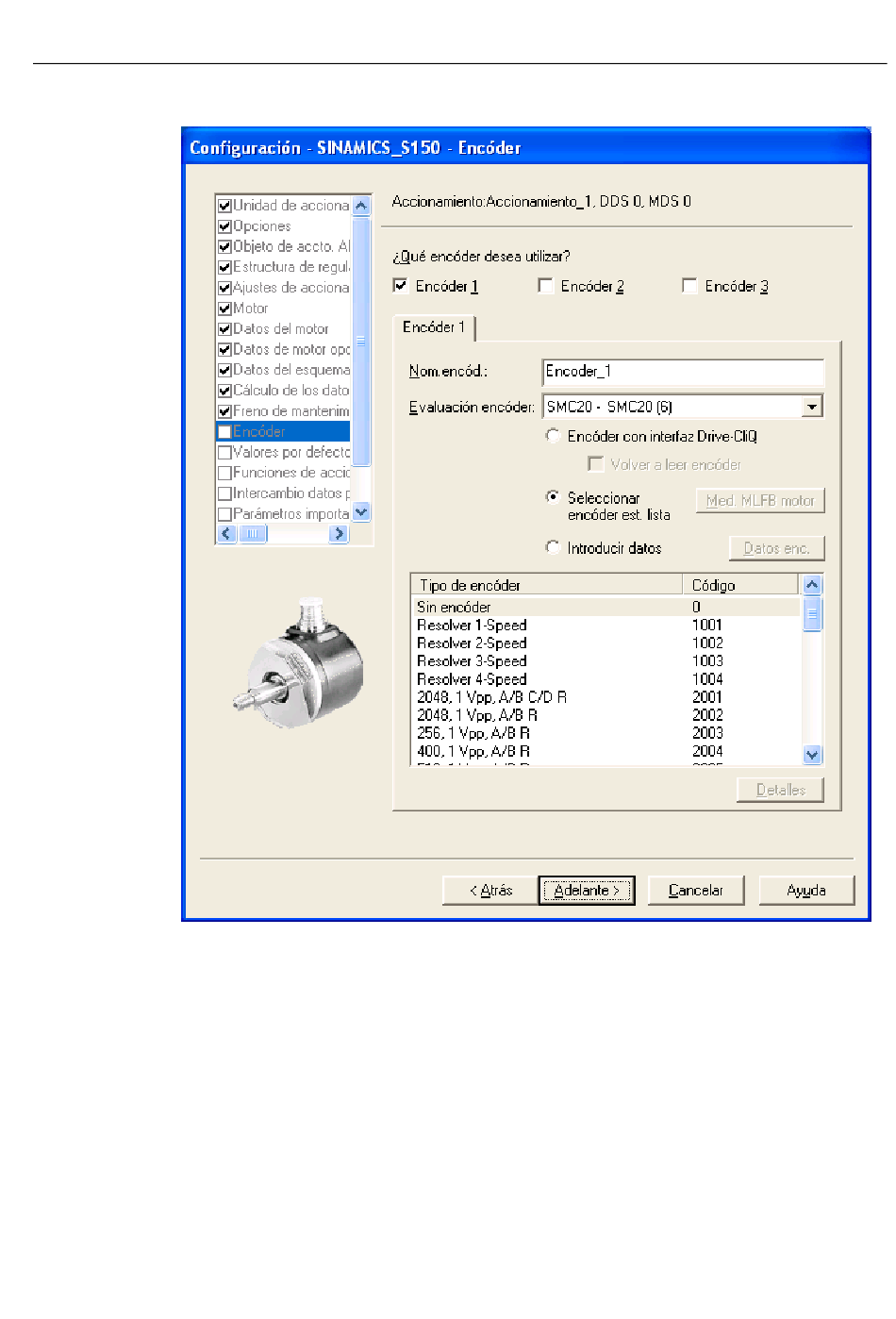Click the encoder table vertical scrollbar thumb
Image resolution: width=896 pixels, height=1319 pixels.
pyautogui.click(x=812, y=614)
